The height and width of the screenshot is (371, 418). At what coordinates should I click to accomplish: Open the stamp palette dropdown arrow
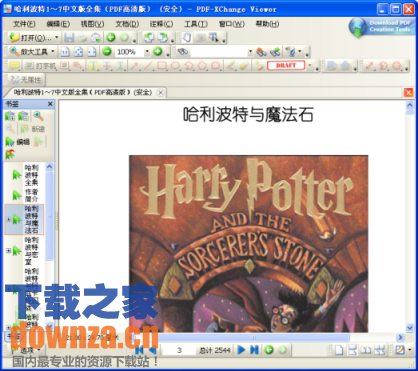(309, 65)
